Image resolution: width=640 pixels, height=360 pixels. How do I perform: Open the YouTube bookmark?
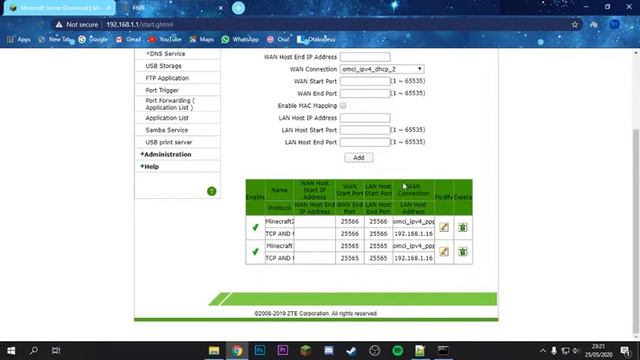click(x=165, y=39)
